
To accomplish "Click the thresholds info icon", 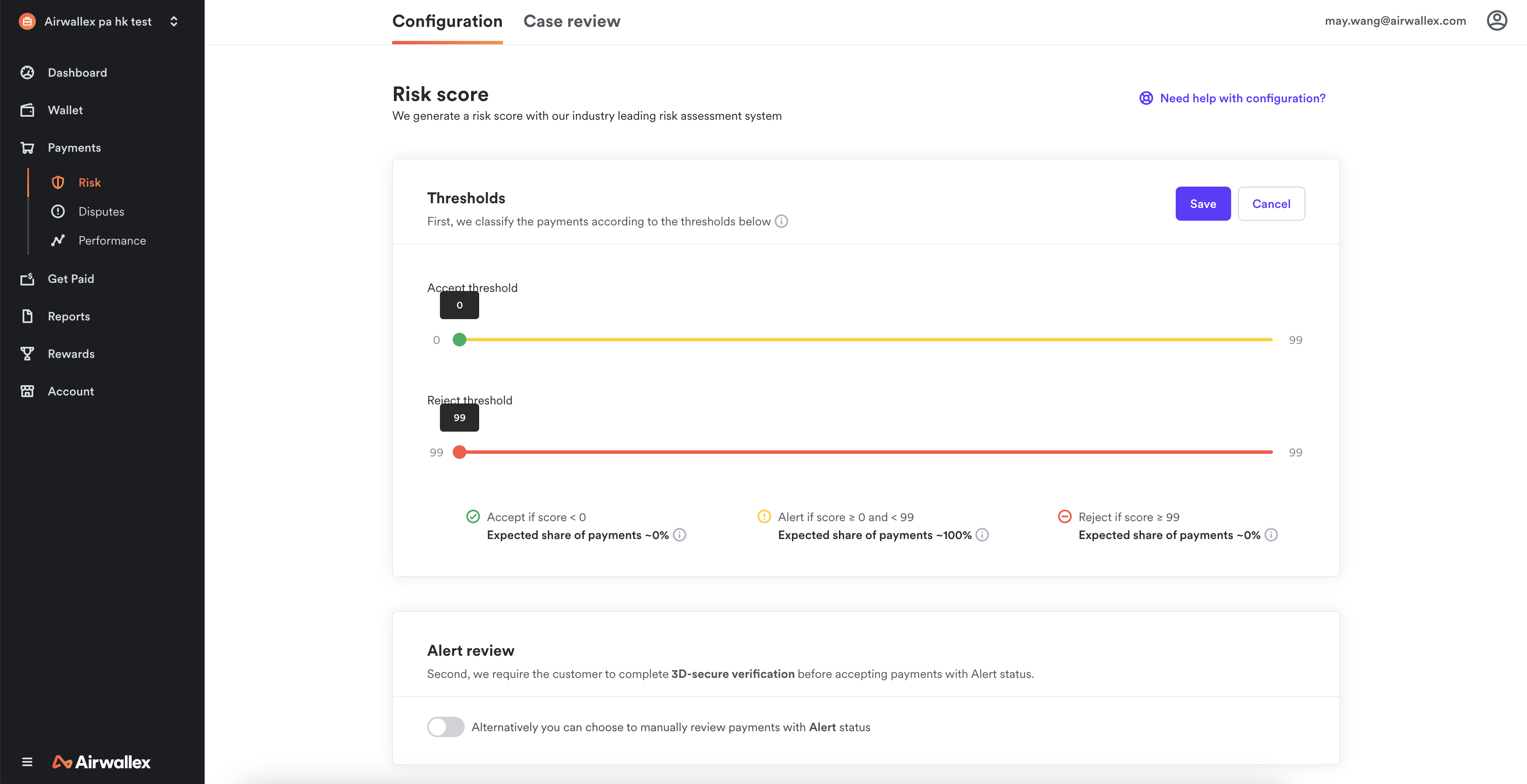I will tap(781, 221).
